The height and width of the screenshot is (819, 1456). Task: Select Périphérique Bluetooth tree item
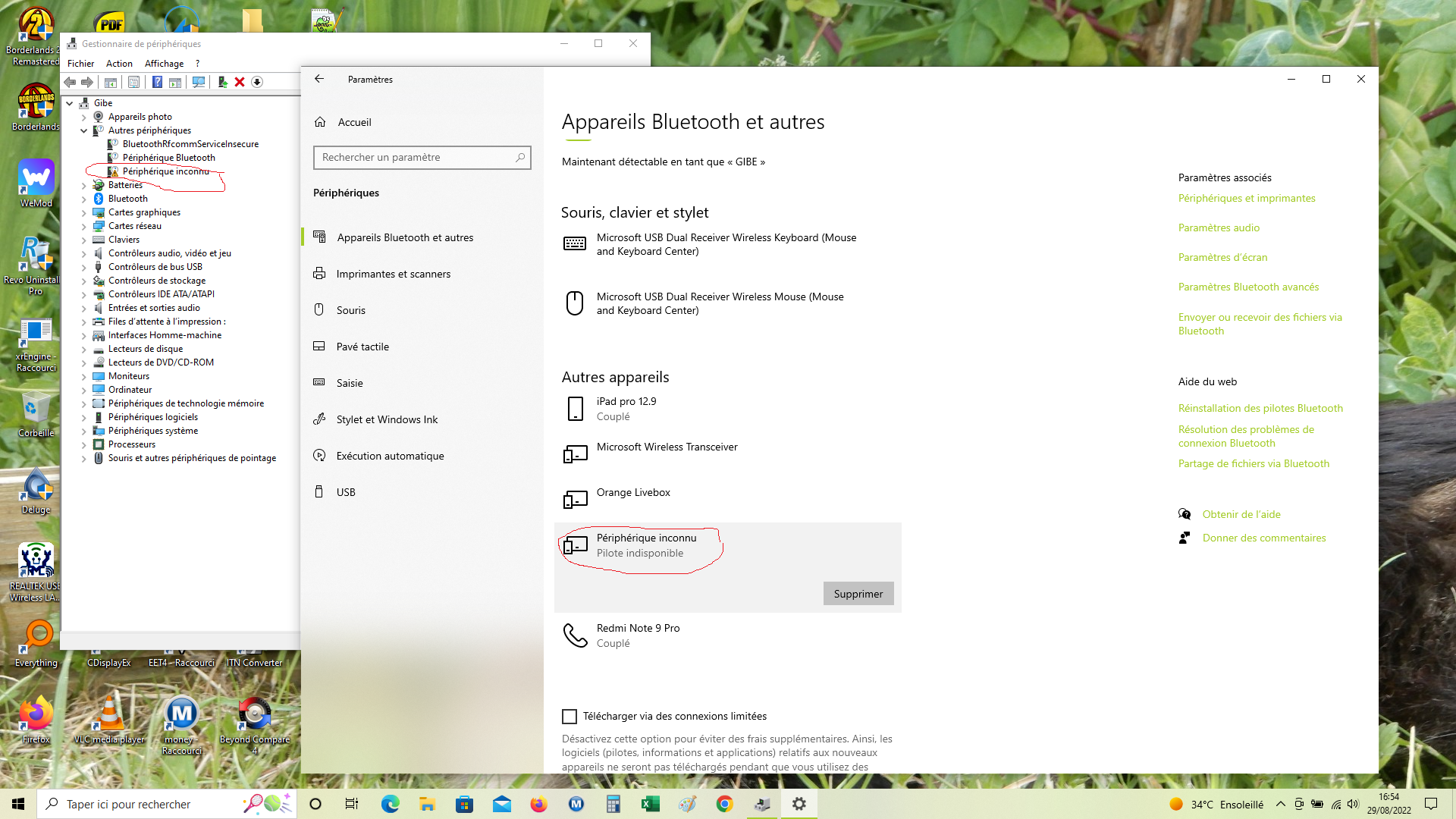[x=168, y=158]
